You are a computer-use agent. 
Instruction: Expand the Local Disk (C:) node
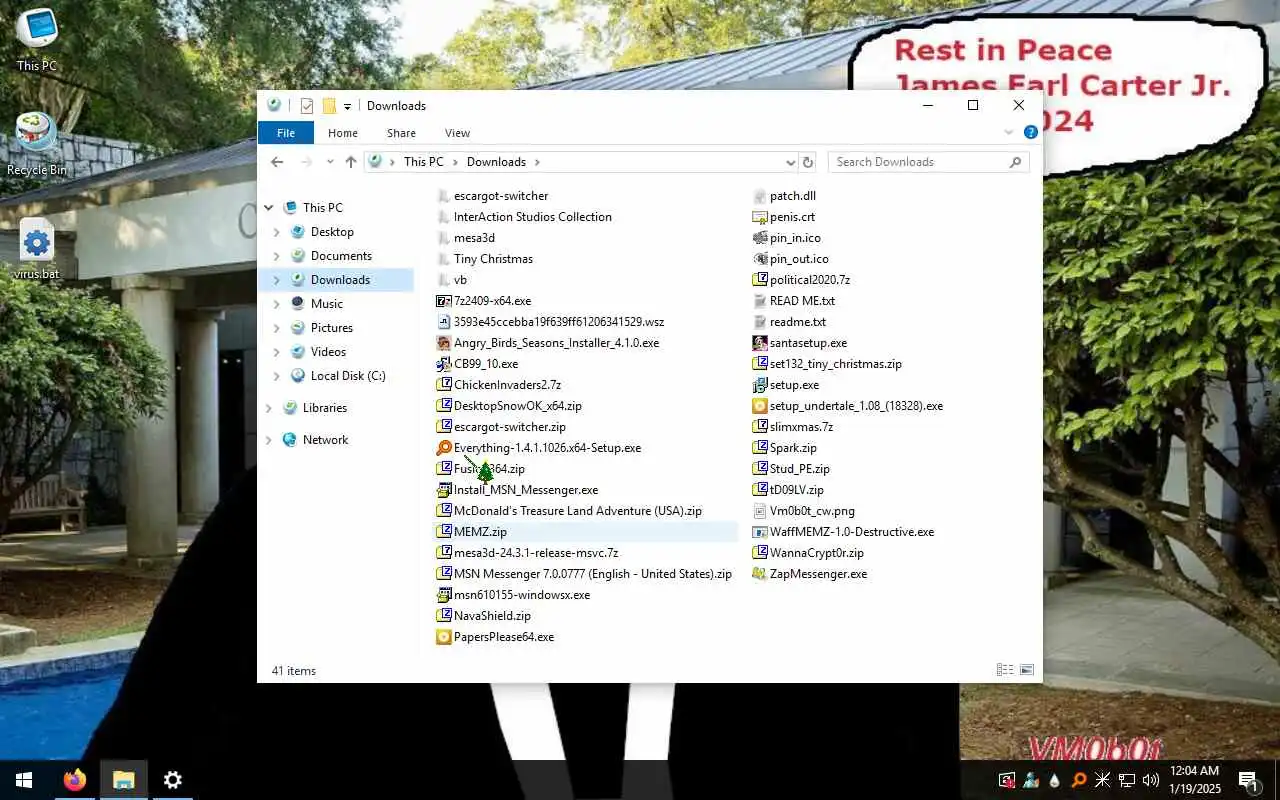pyautogui.click(x=277, y=376)
